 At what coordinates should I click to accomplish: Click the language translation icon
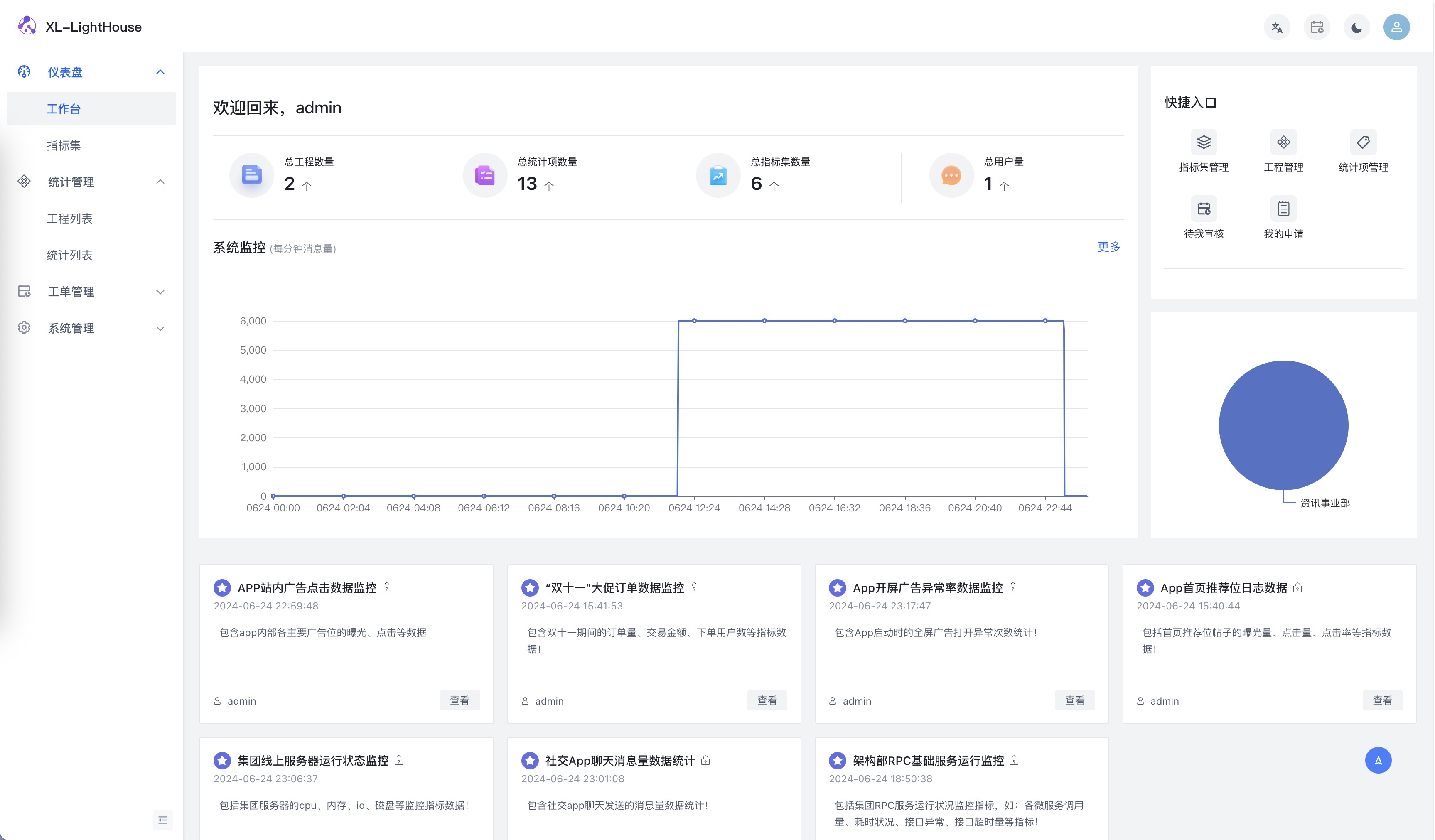1277,27
